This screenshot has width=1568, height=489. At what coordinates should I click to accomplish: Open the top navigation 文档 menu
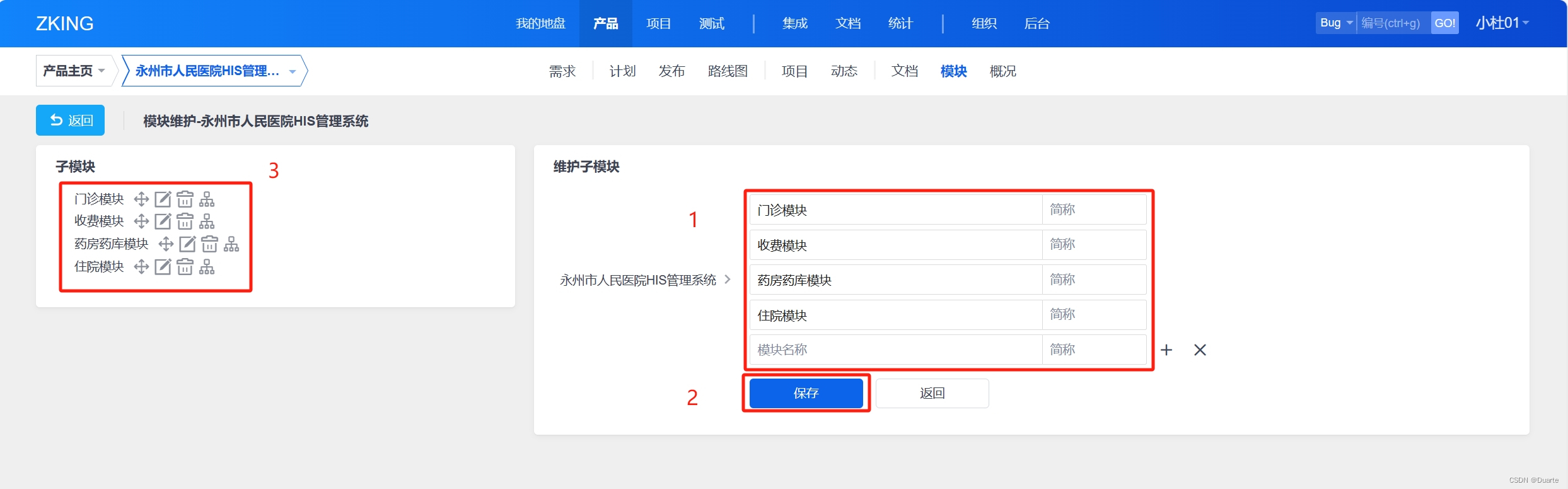(x=848, y=23)
